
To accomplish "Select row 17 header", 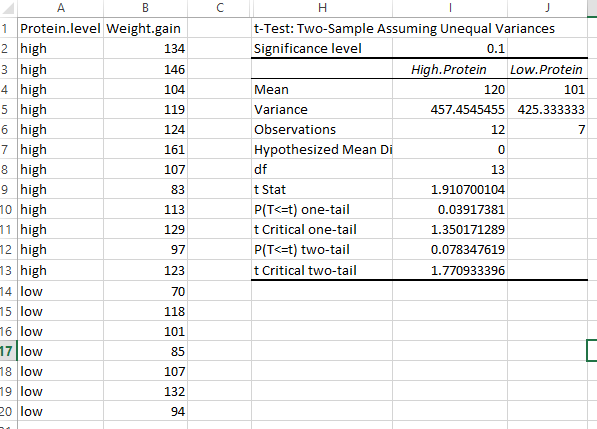I will (x=8, y=351).
